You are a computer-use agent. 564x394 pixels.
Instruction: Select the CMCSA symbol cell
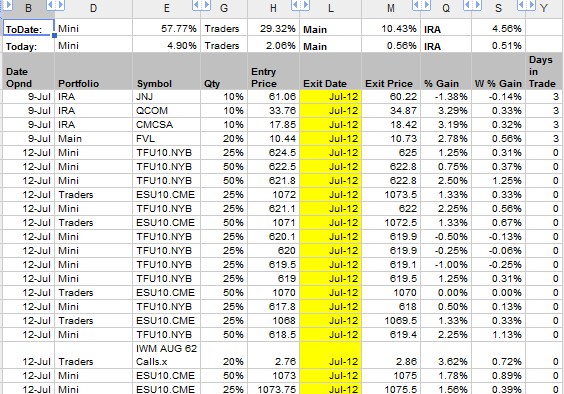[167, 125]
